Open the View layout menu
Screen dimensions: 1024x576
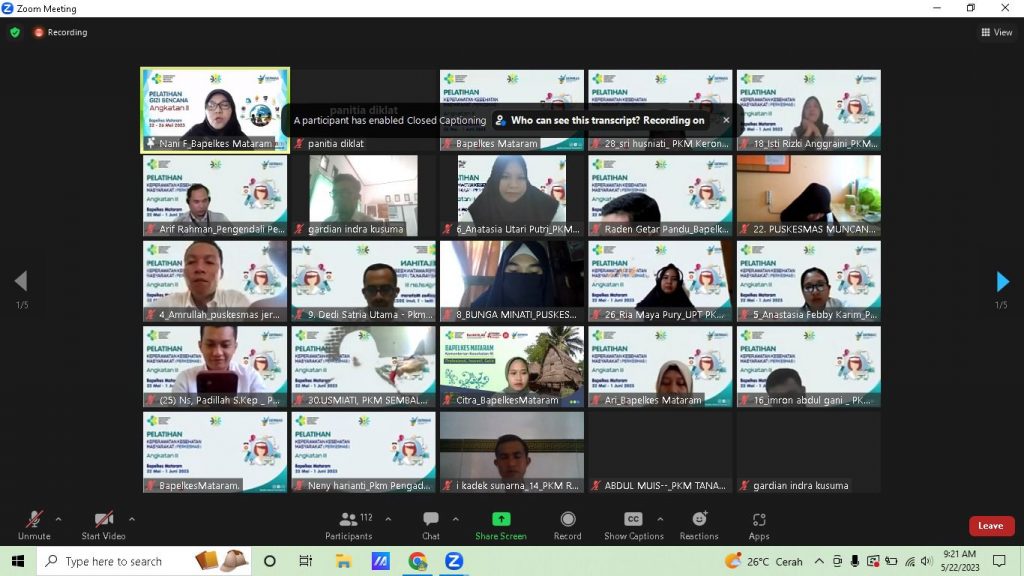click(997, 32)
